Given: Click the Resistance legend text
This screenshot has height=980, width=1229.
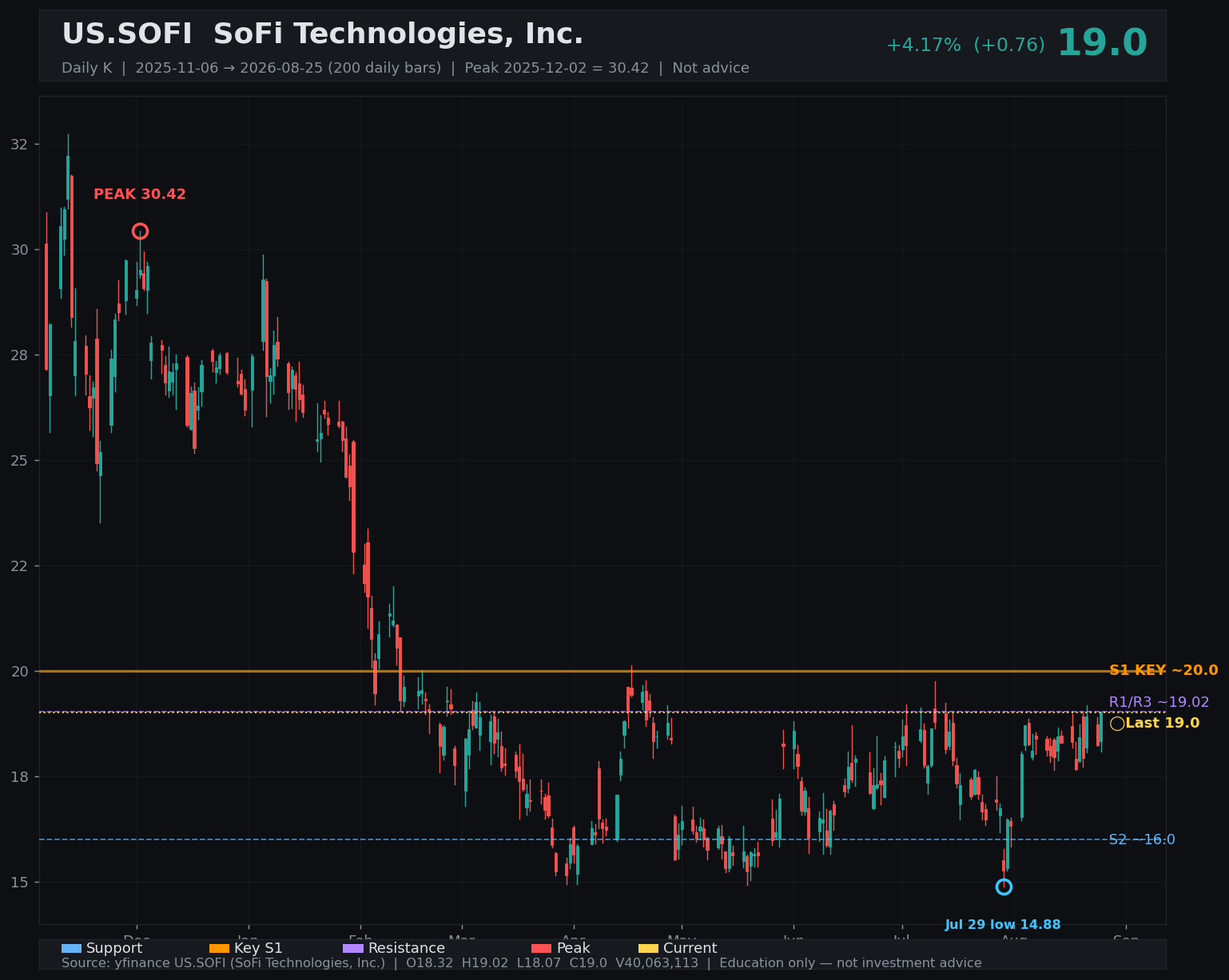Looking at the screenshot, I should coord(407,949).
